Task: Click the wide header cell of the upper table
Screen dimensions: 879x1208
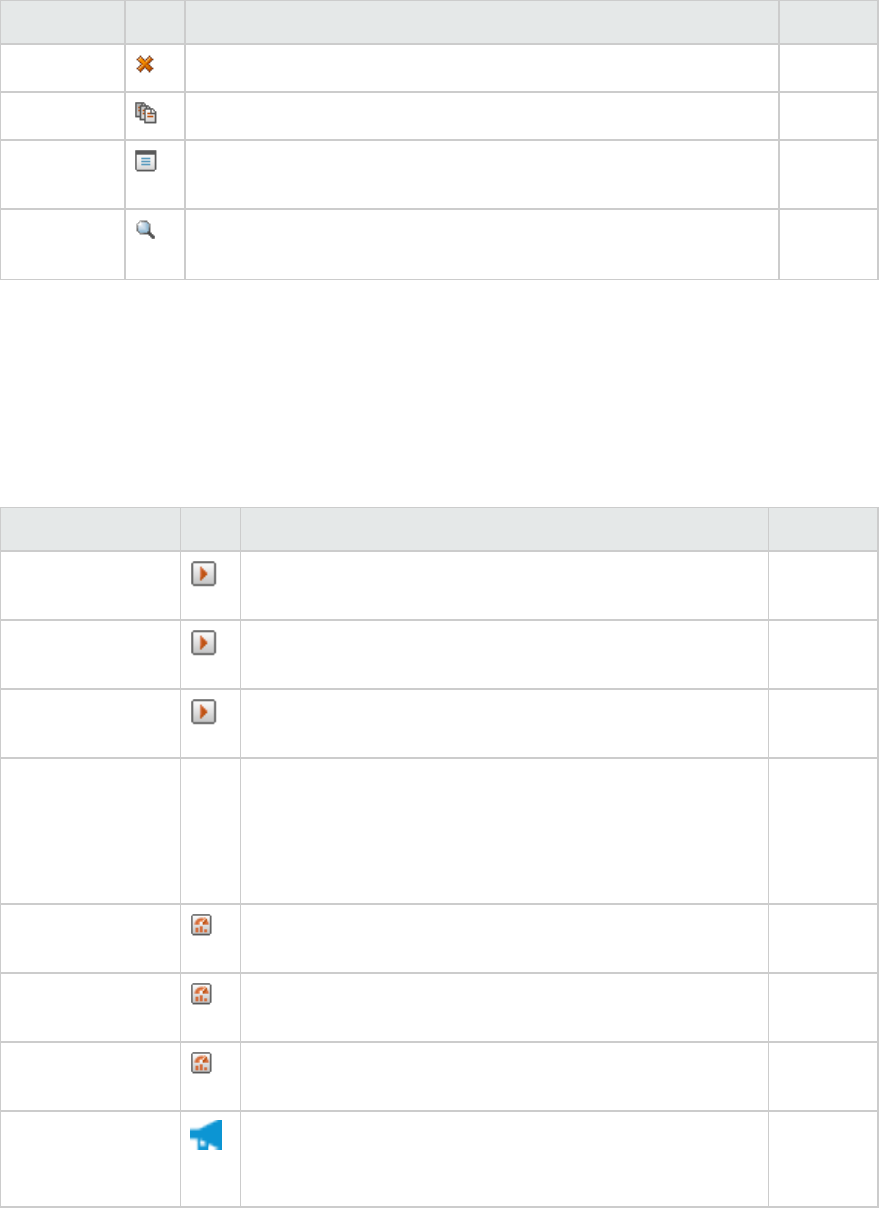Action: (481, 21)
